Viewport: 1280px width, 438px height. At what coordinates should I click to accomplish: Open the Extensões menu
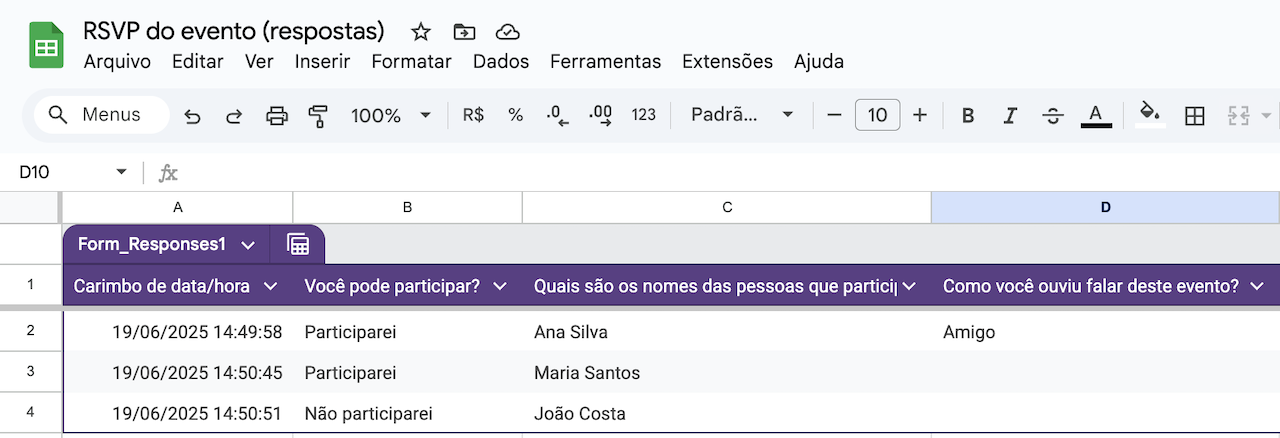pyautogui.click(x=727, y=61)
